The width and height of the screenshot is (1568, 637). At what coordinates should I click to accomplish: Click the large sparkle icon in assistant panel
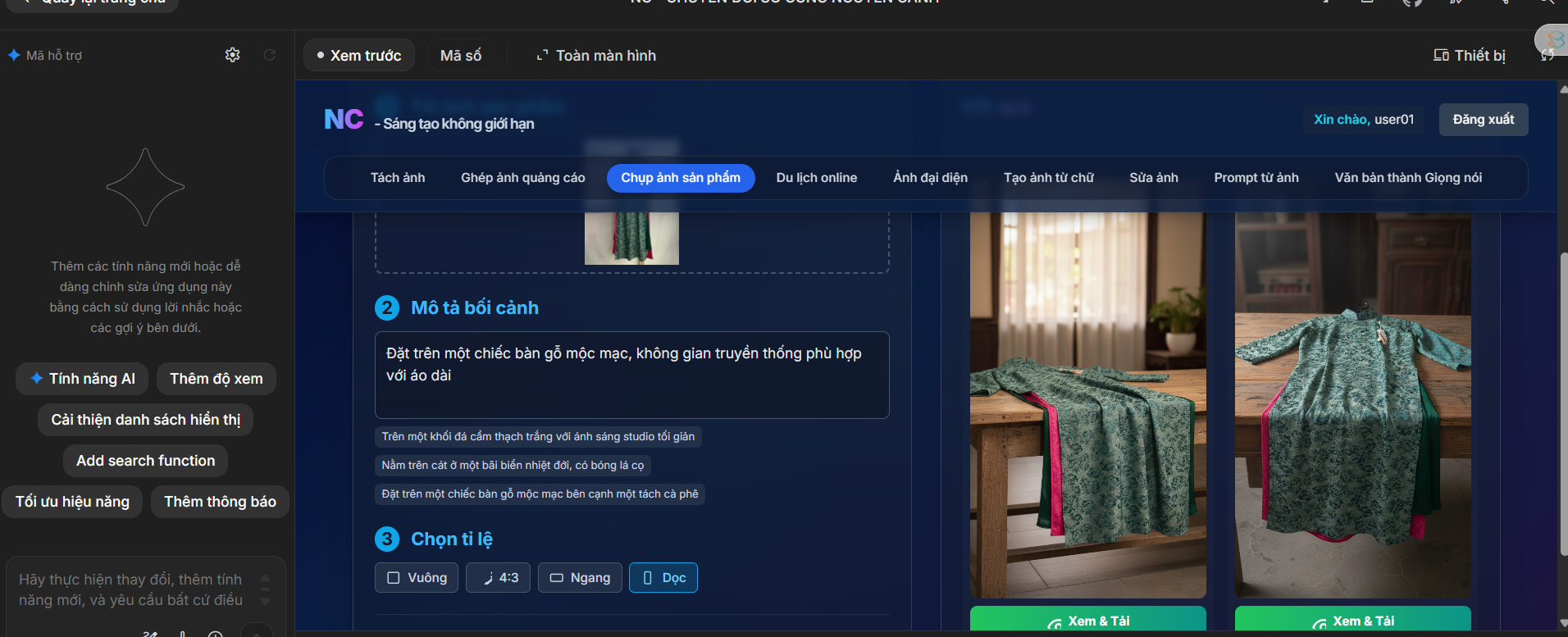[145, 187]
